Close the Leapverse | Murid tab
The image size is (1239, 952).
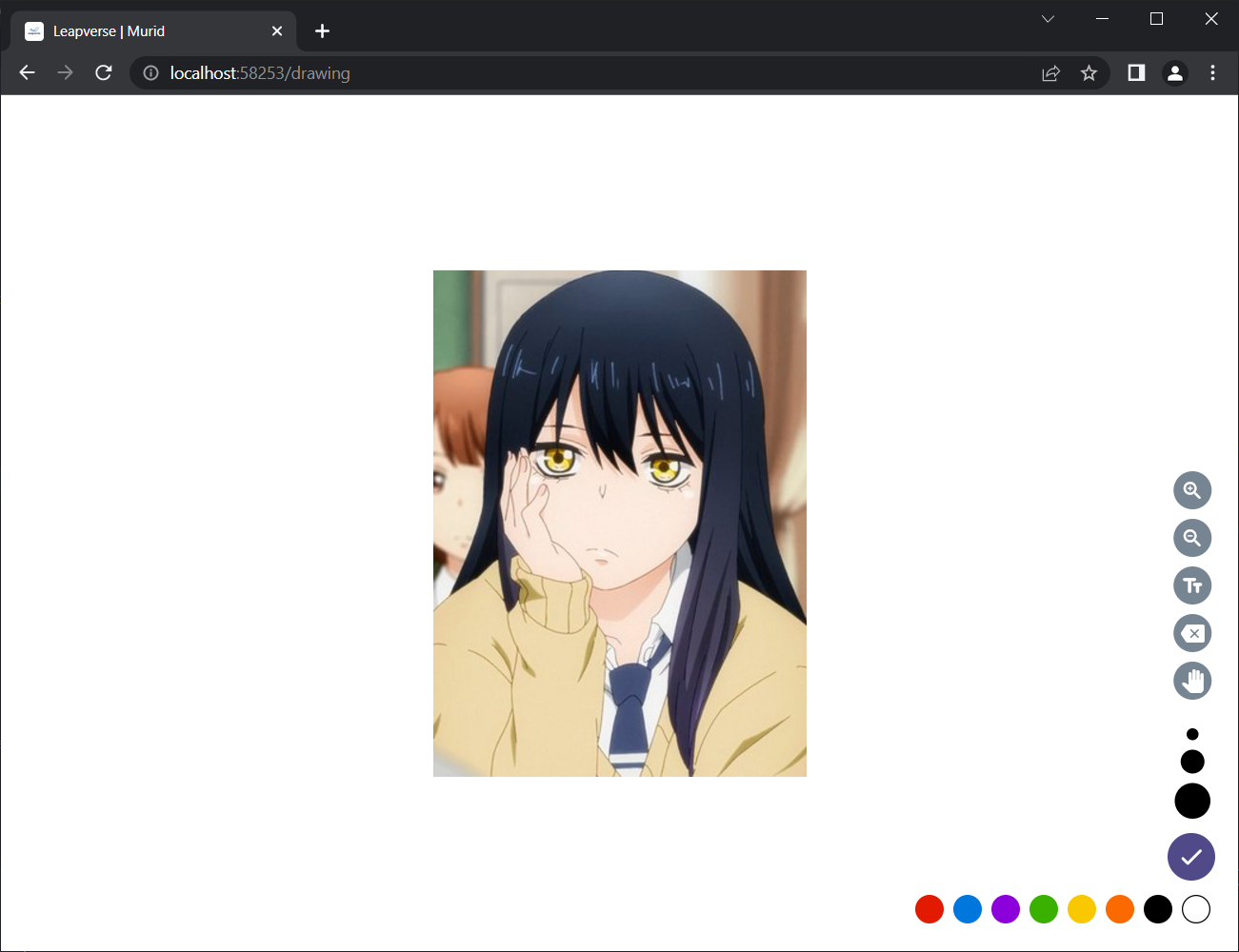point(277,31)
